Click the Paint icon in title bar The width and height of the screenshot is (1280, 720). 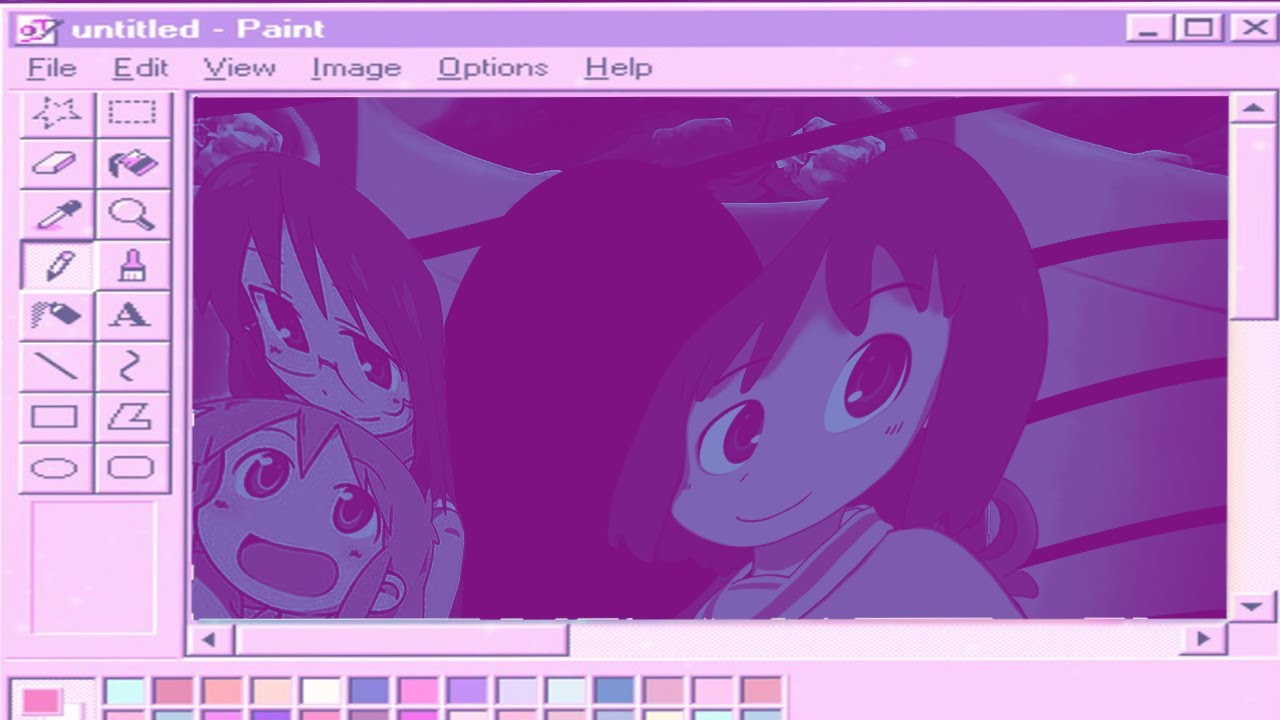click(x=40, y=29)
